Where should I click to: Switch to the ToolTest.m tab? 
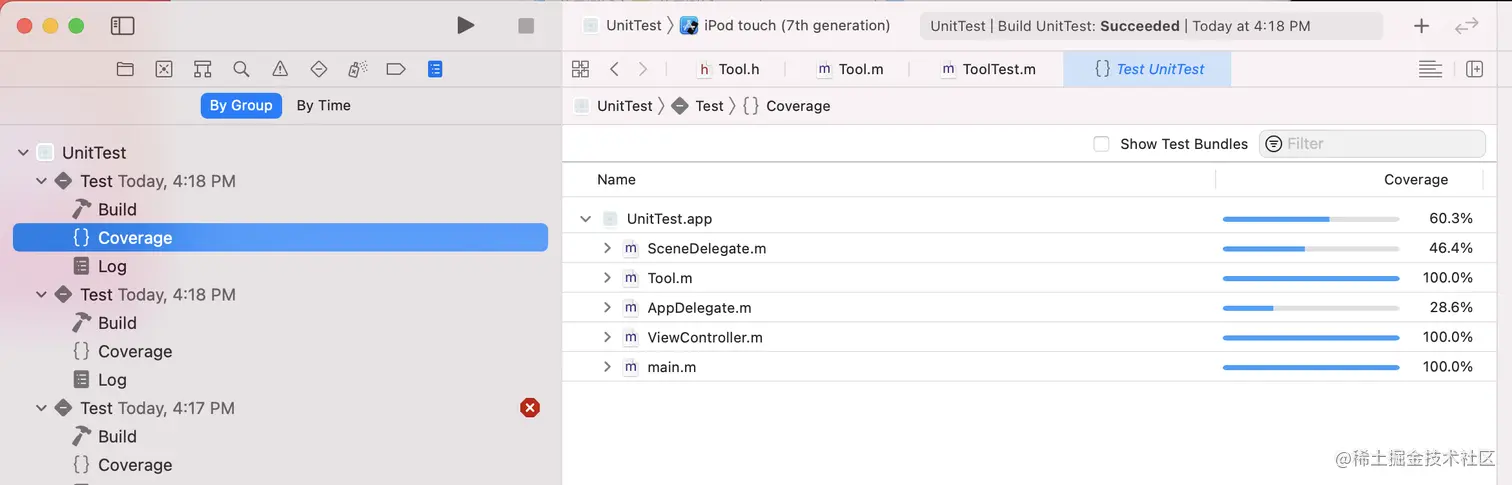coord(988,69)
